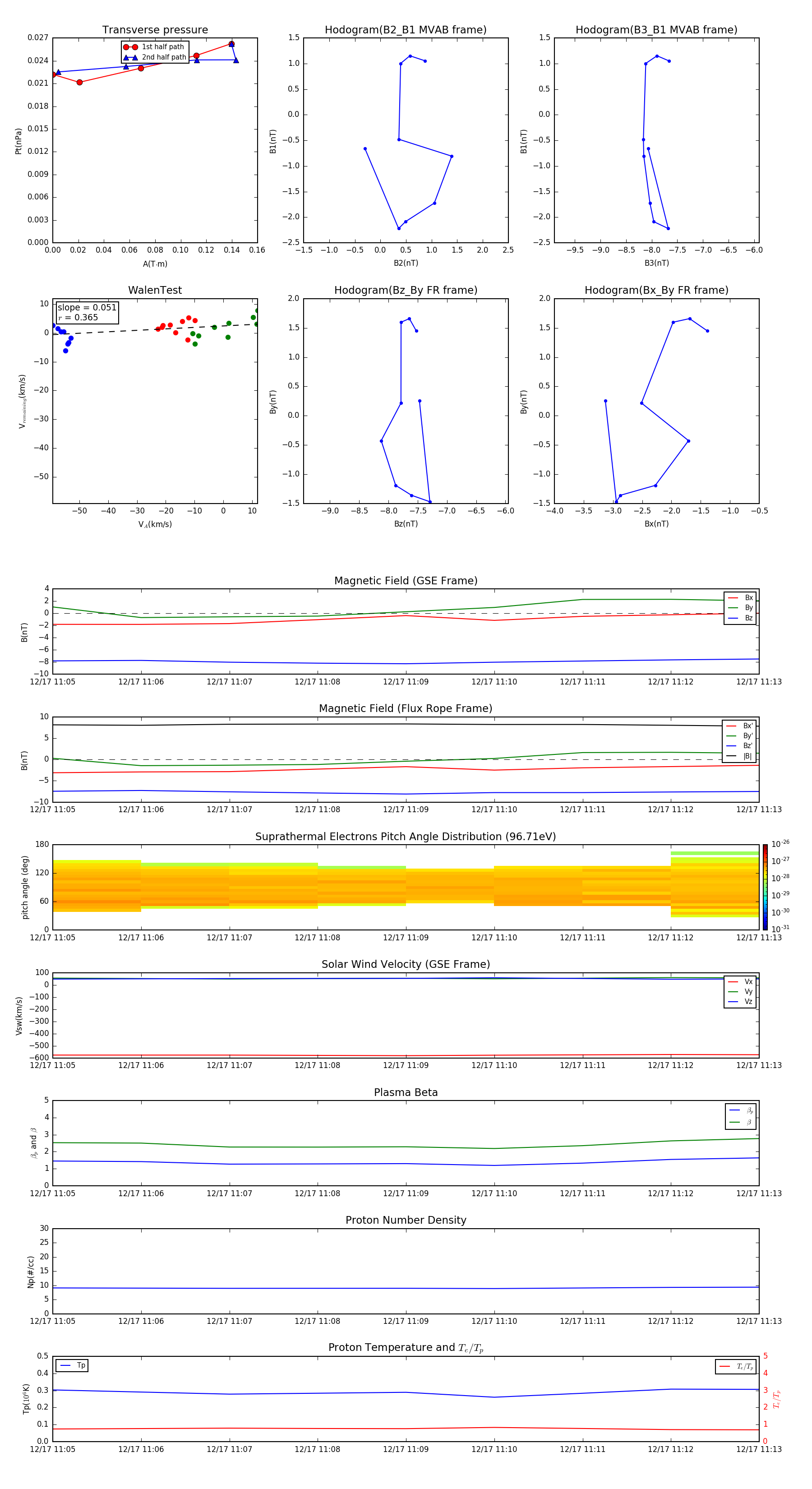Click the "pitch angle (deg)" axis label

pyautogui.click(x=25, y=887)
